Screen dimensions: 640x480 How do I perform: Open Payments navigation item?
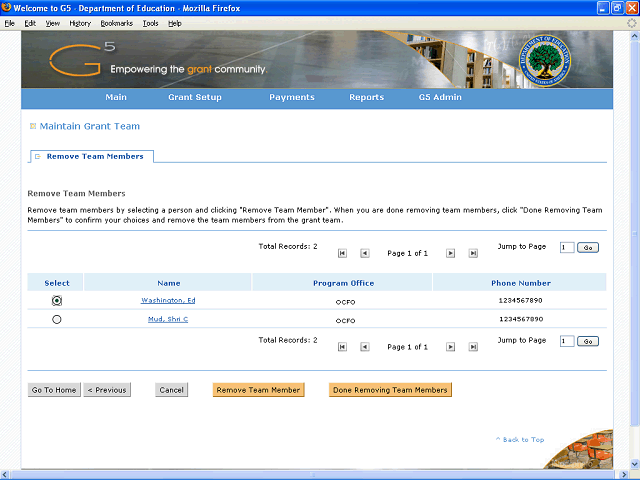pos(292,98)
